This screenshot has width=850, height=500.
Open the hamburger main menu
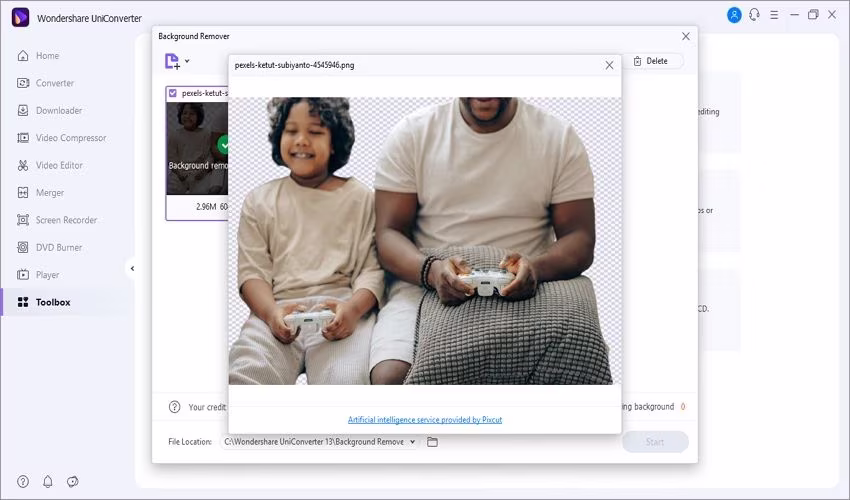[774, 15]
